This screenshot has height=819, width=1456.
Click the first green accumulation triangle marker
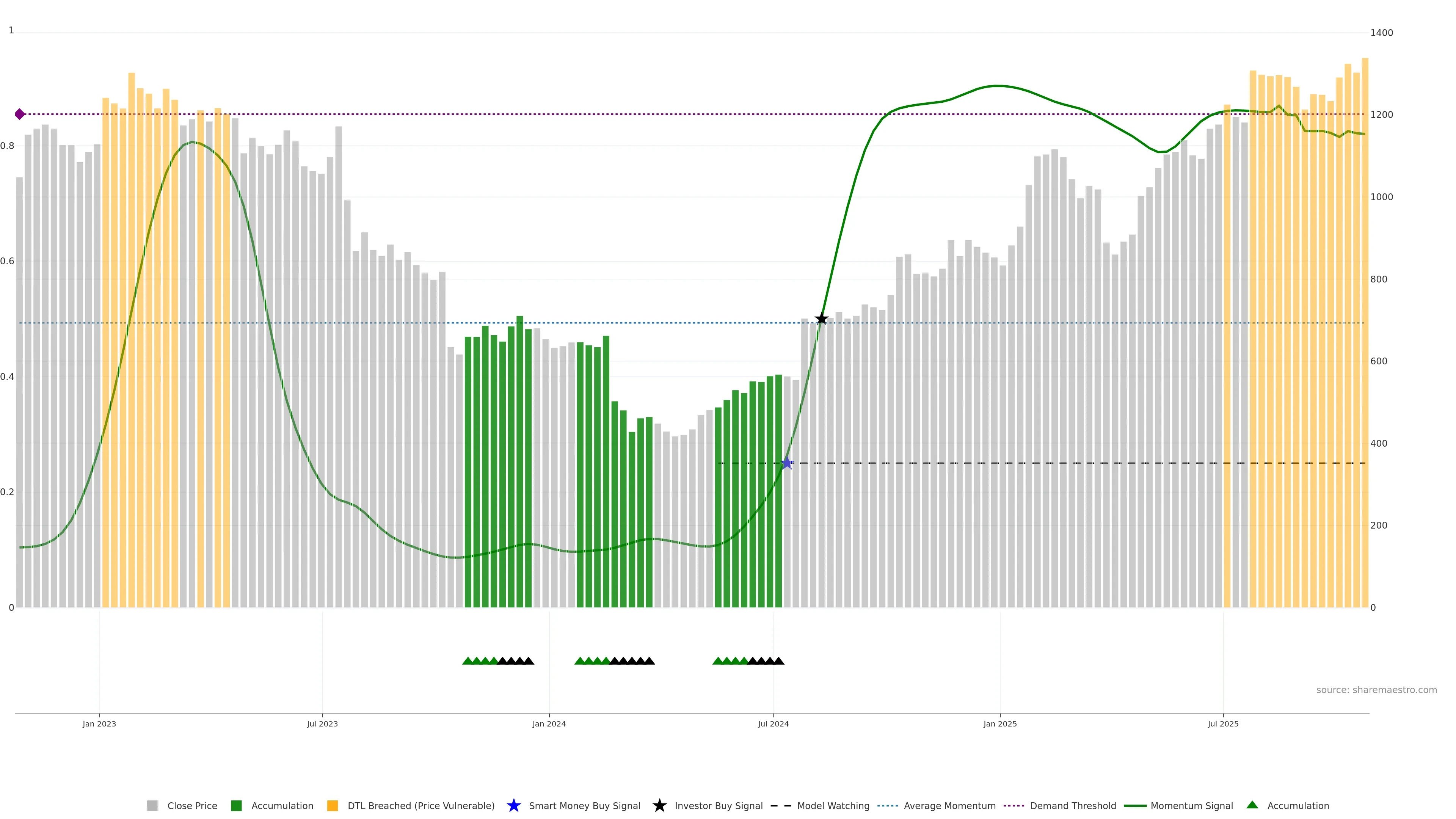(x=468, y=661)
